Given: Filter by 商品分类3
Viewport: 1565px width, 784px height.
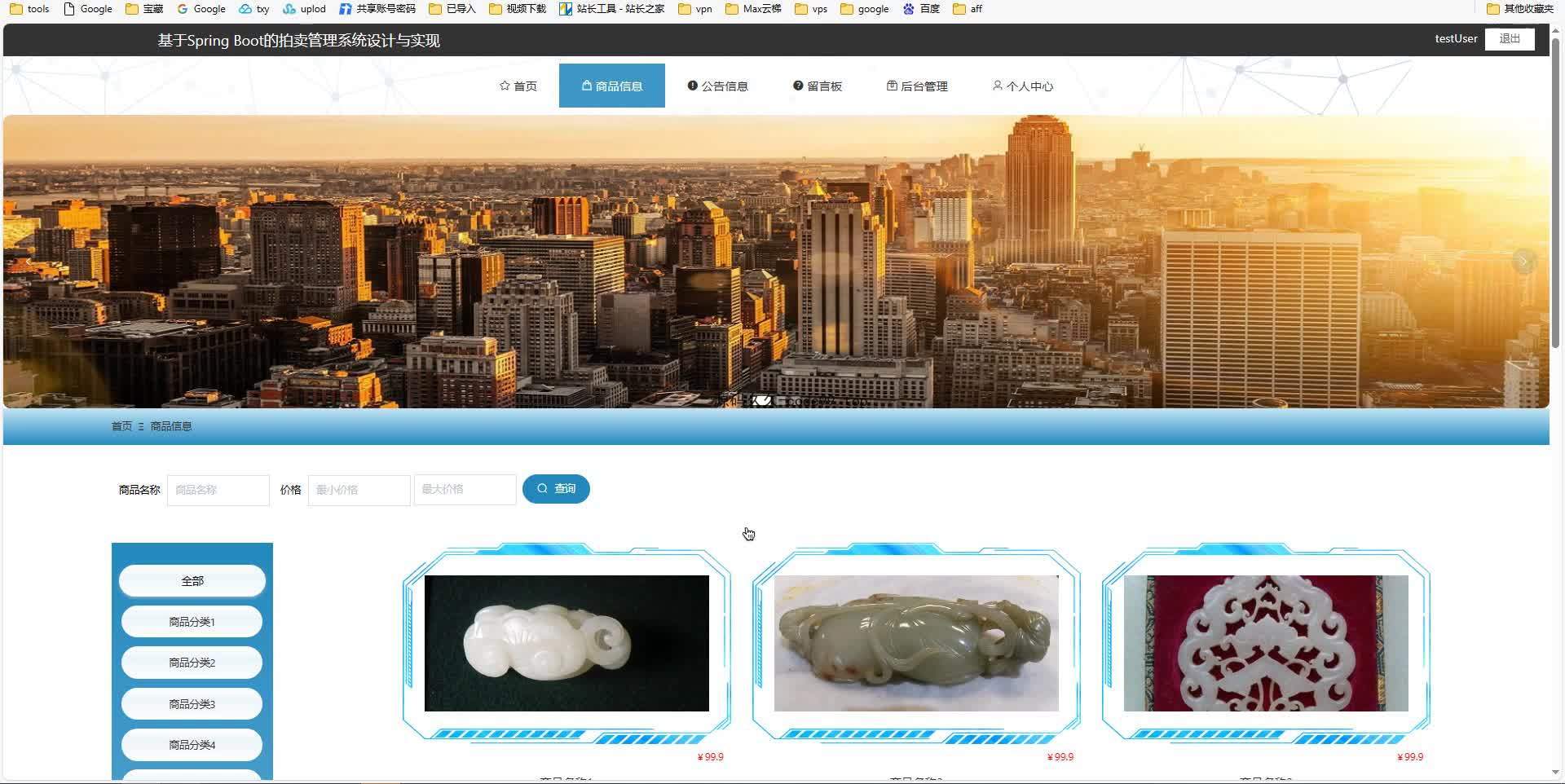Looking at the screenshot, I should coord(192,704).
